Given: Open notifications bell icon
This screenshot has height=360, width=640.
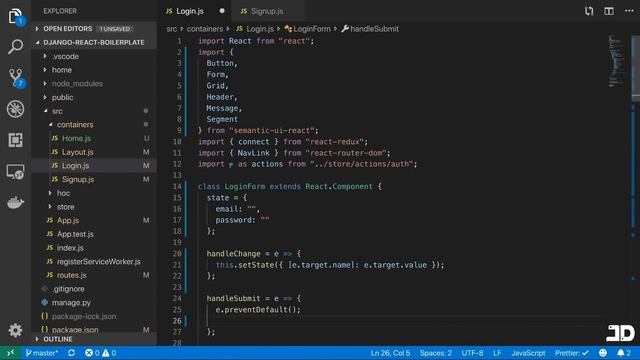Looking at the screenshot, I should coord(621,353).
